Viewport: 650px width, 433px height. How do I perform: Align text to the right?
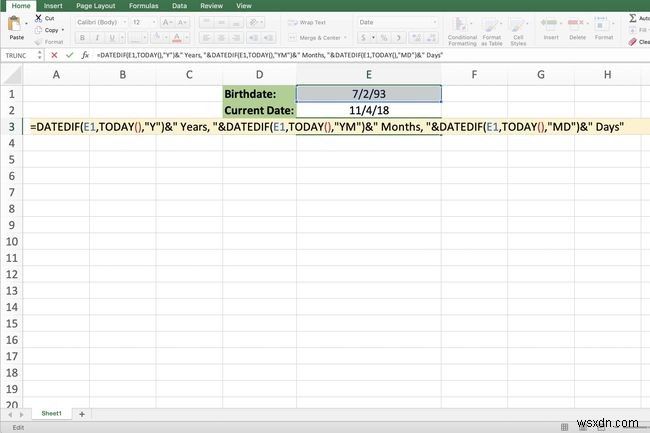click(x=236, y=38)
